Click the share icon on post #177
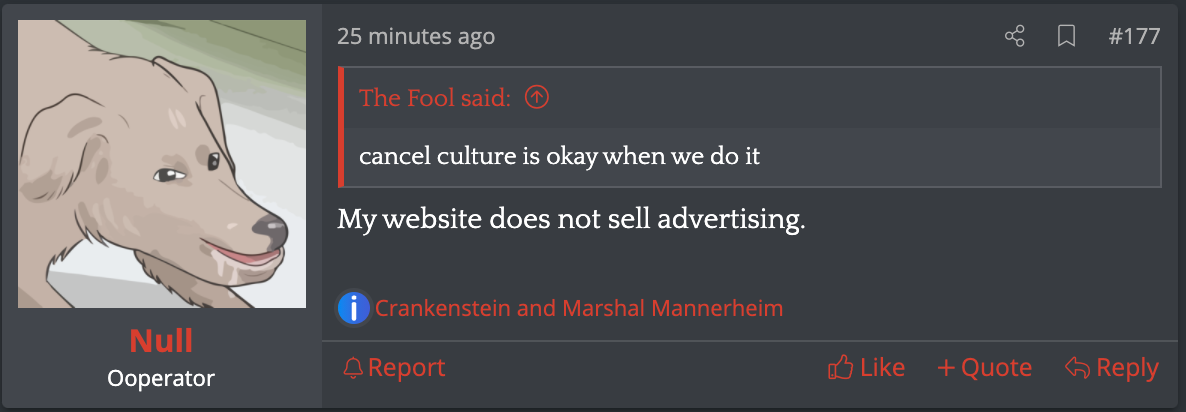1186x412 pixels. point(1014,37)
